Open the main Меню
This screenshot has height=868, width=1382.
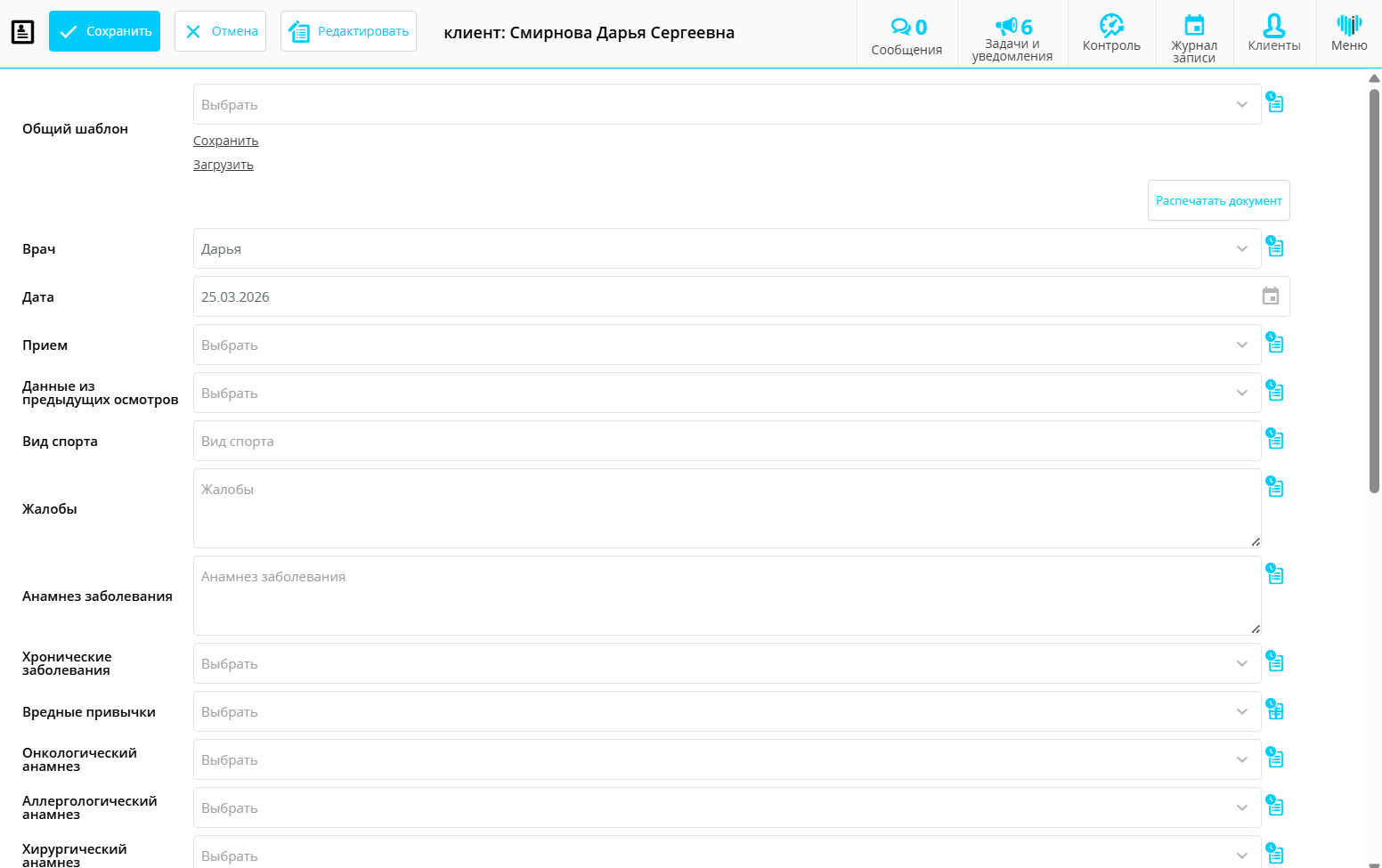click(1348, 33)
